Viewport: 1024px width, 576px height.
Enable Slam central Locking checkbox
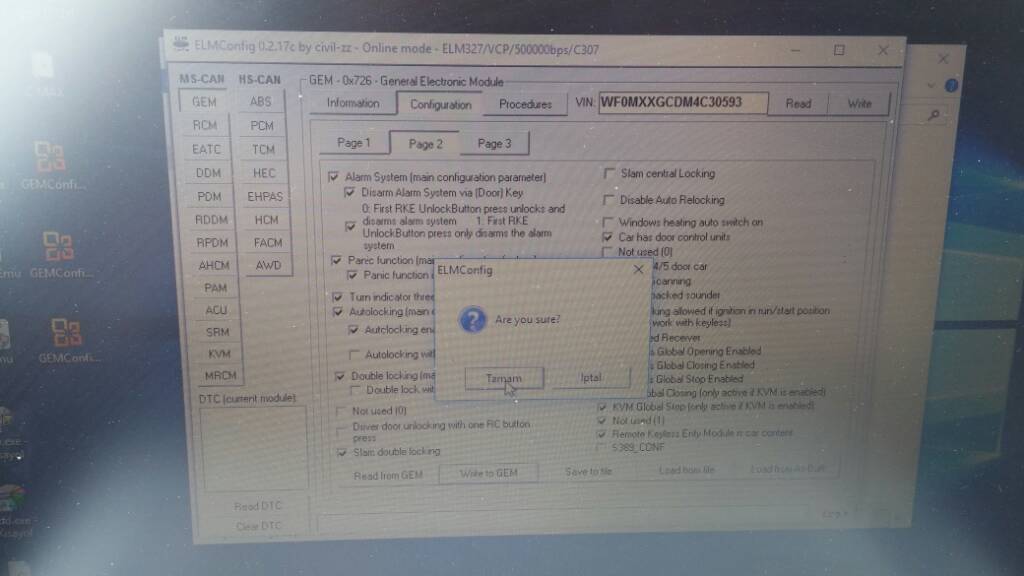tap(609, 174)
